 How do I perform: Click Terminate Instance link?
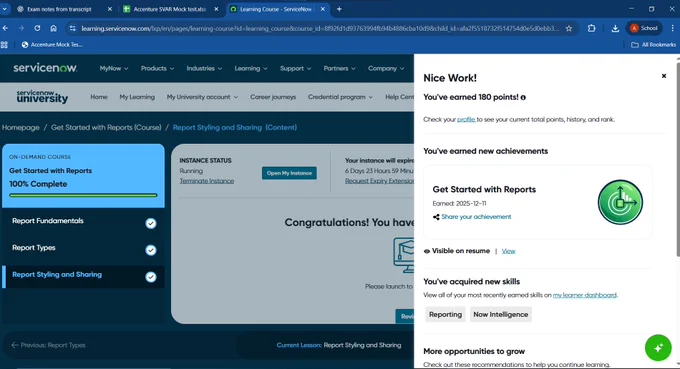tap(207, 181)
